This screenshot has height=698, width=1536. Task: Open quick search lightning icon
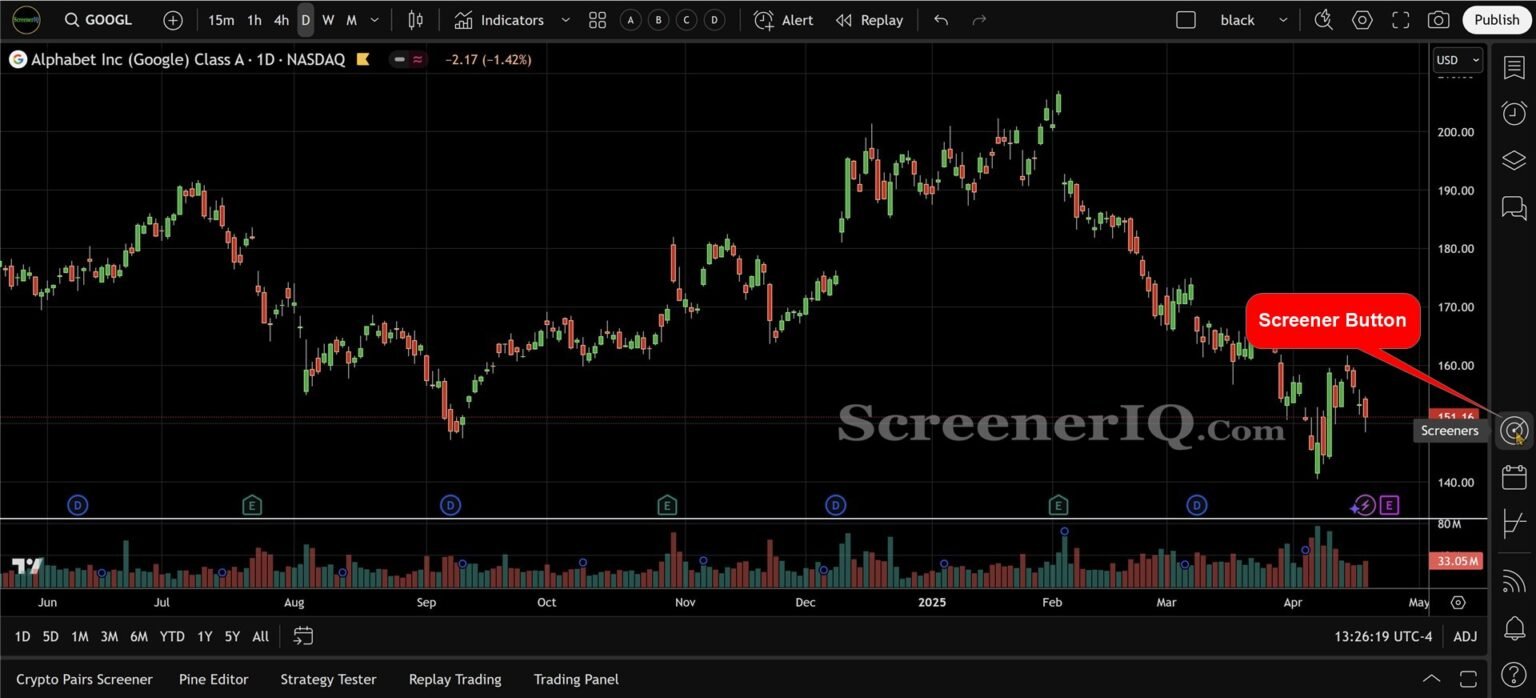click(x=1324, y=20)
